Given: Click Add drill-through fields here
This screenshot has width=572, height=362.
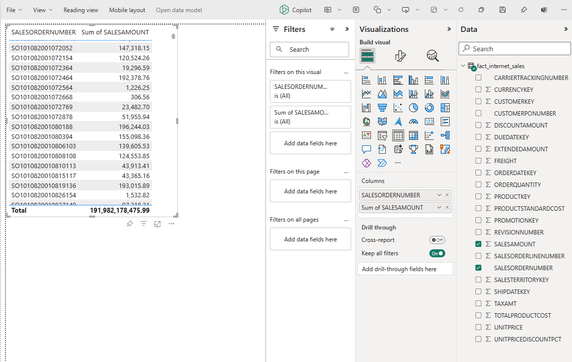Looking at the screenshot, I should click(406, 269).
